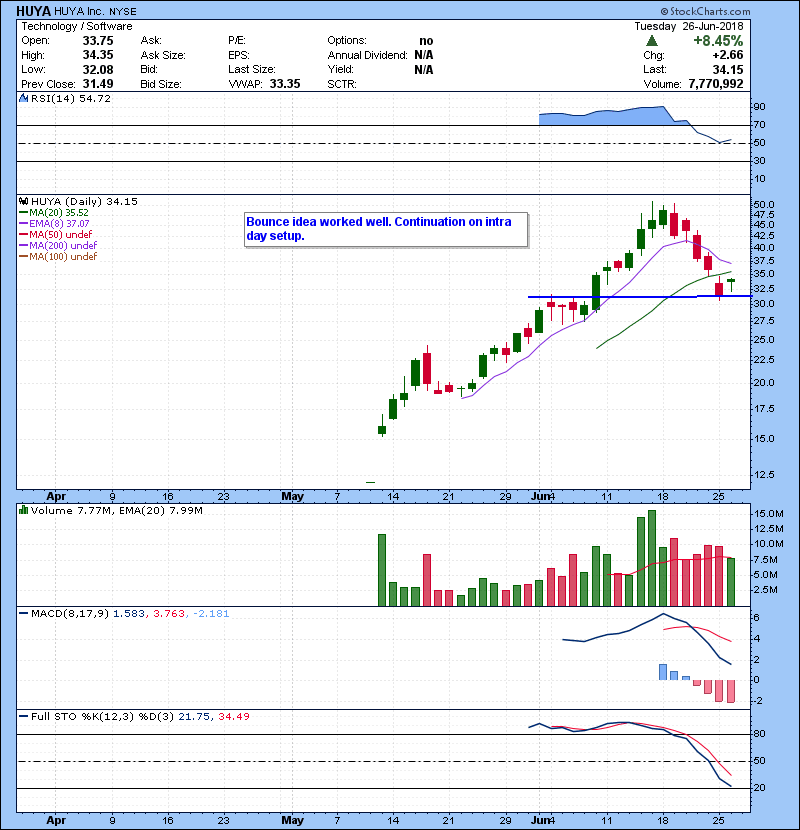Click the 15.0M label on volume axis
800x830 pixels.
click(768, 513)
